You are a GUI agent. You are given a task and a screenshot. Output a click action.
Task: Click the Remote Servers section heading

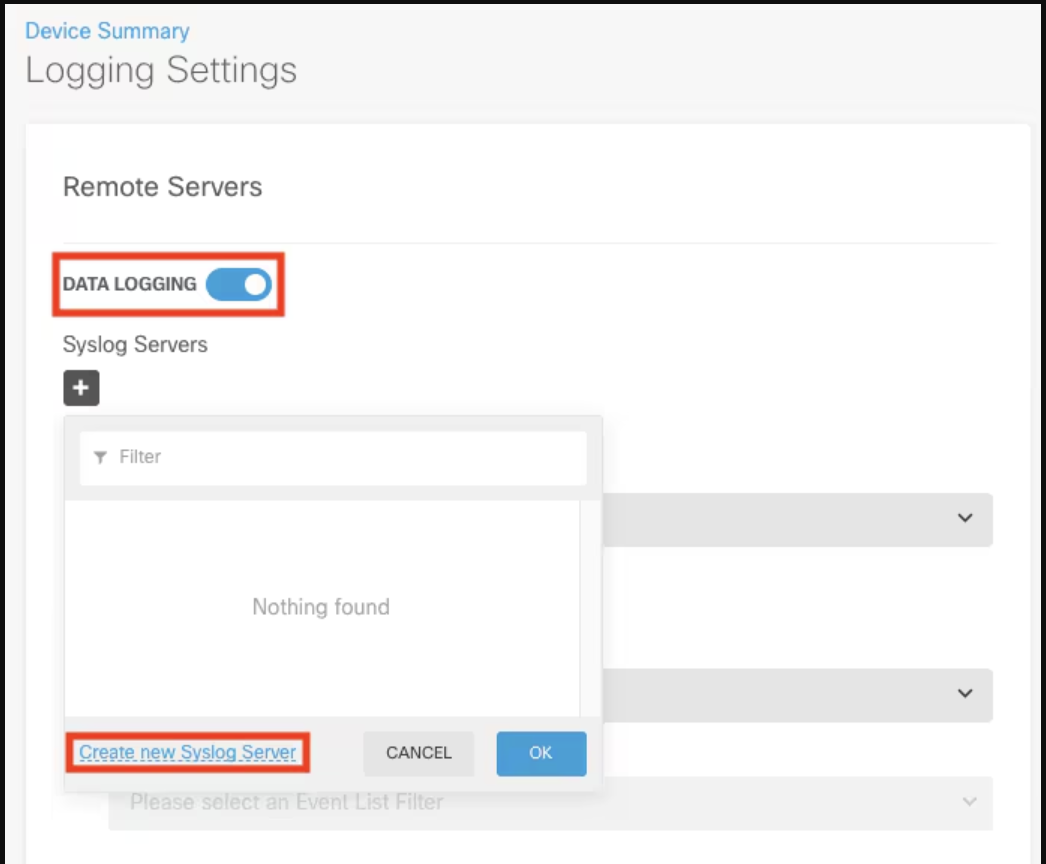pos(162,187)
